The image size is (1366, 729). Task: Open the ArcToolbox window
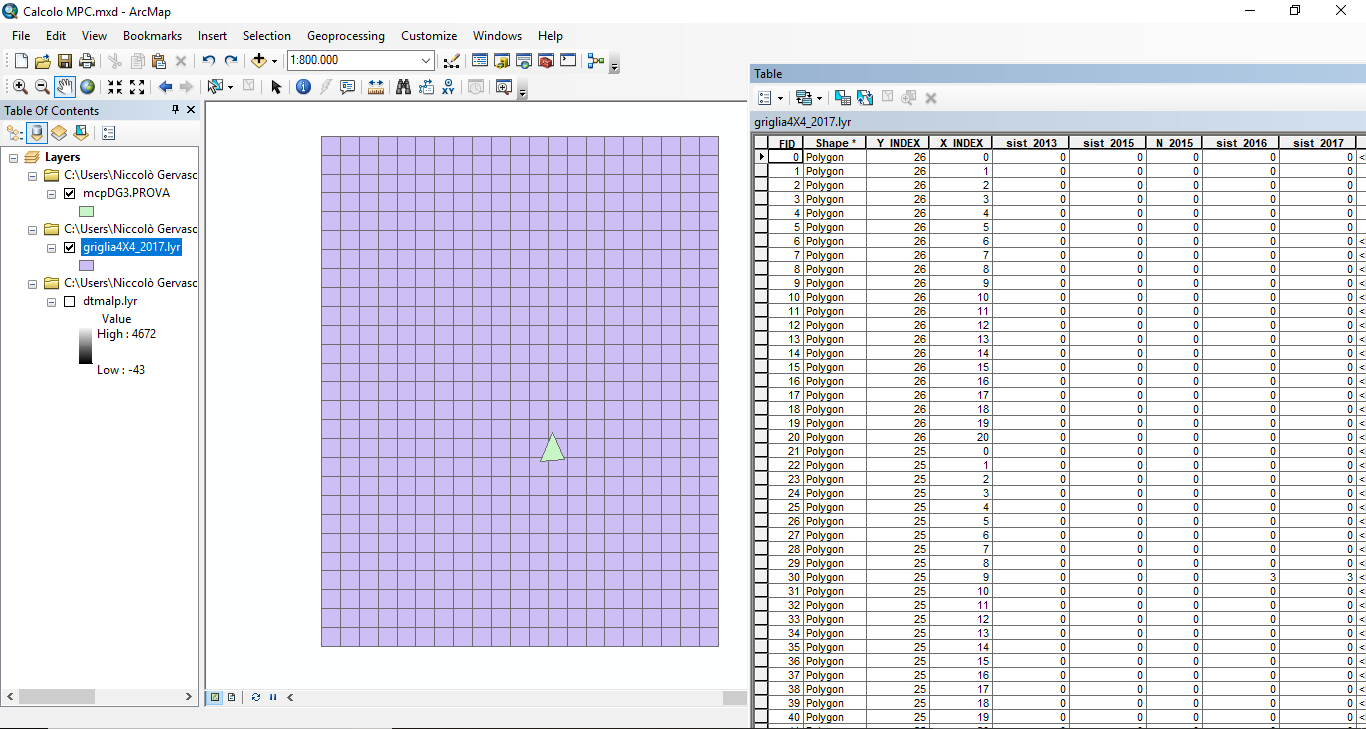coord(546,61)
